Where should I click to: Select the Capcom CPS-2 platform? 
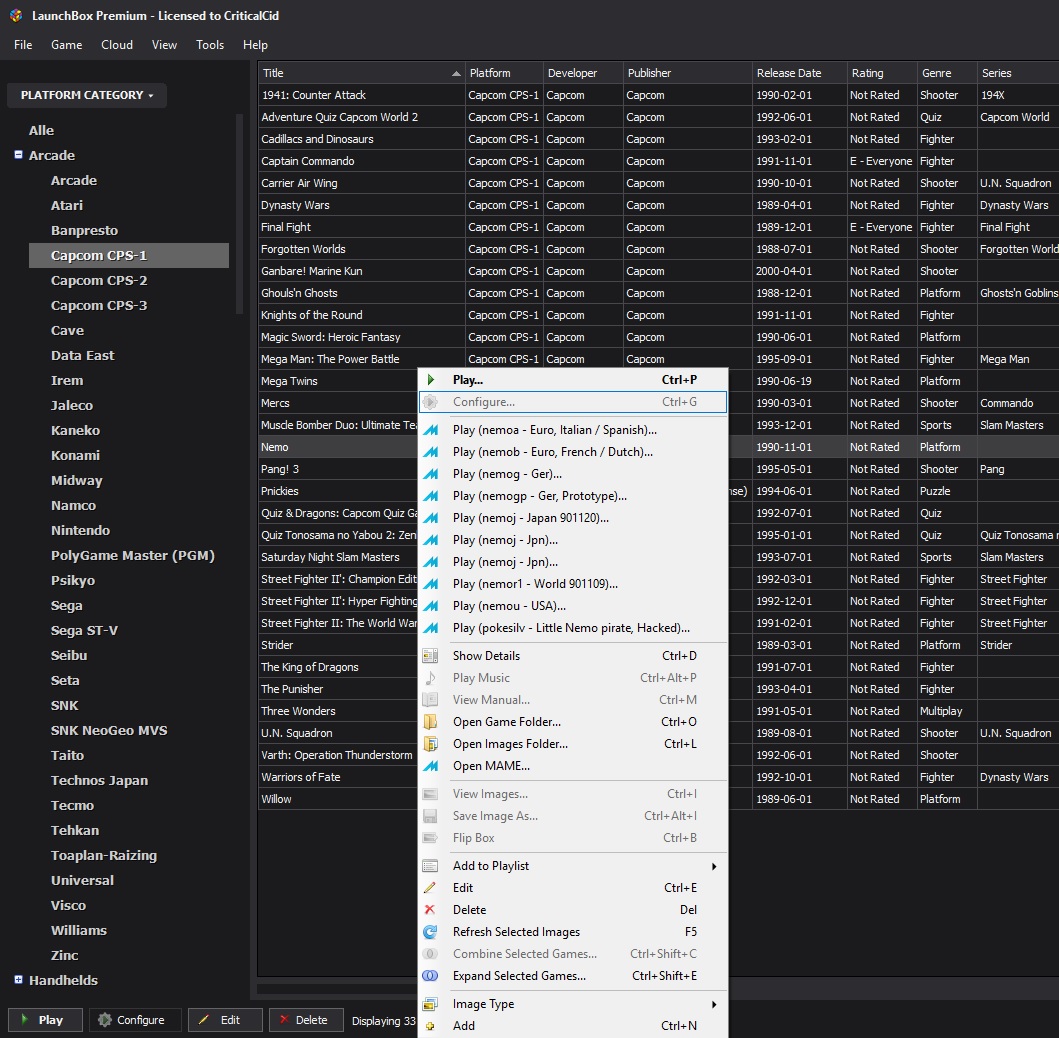pyautogui.click(x=99, y=280)
